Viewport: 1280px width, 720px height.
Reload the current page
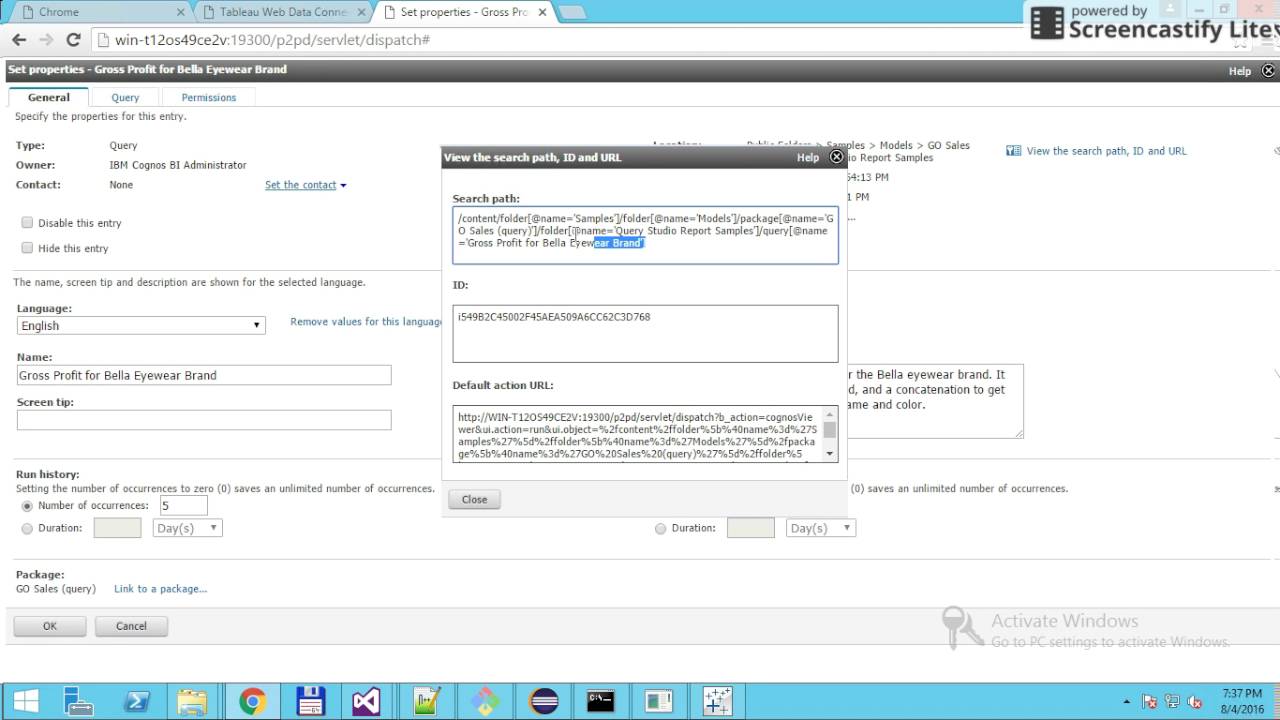click(x=73, y=40)
